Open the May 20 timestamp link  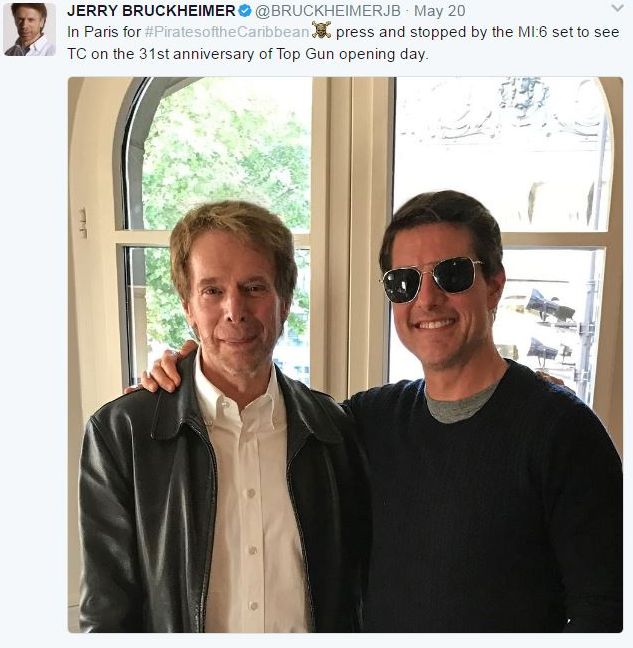(439, 11)
